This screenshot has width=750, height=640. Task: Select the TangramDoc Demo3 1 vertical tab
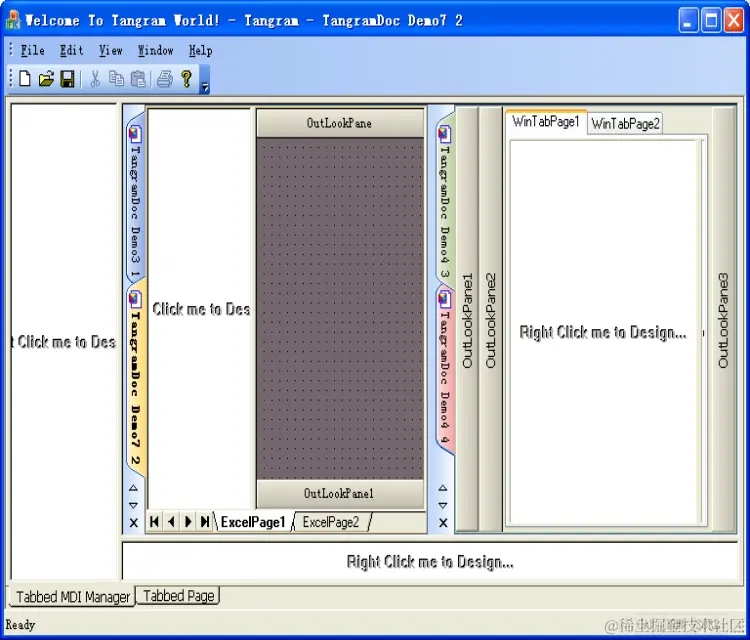[135, 198]
